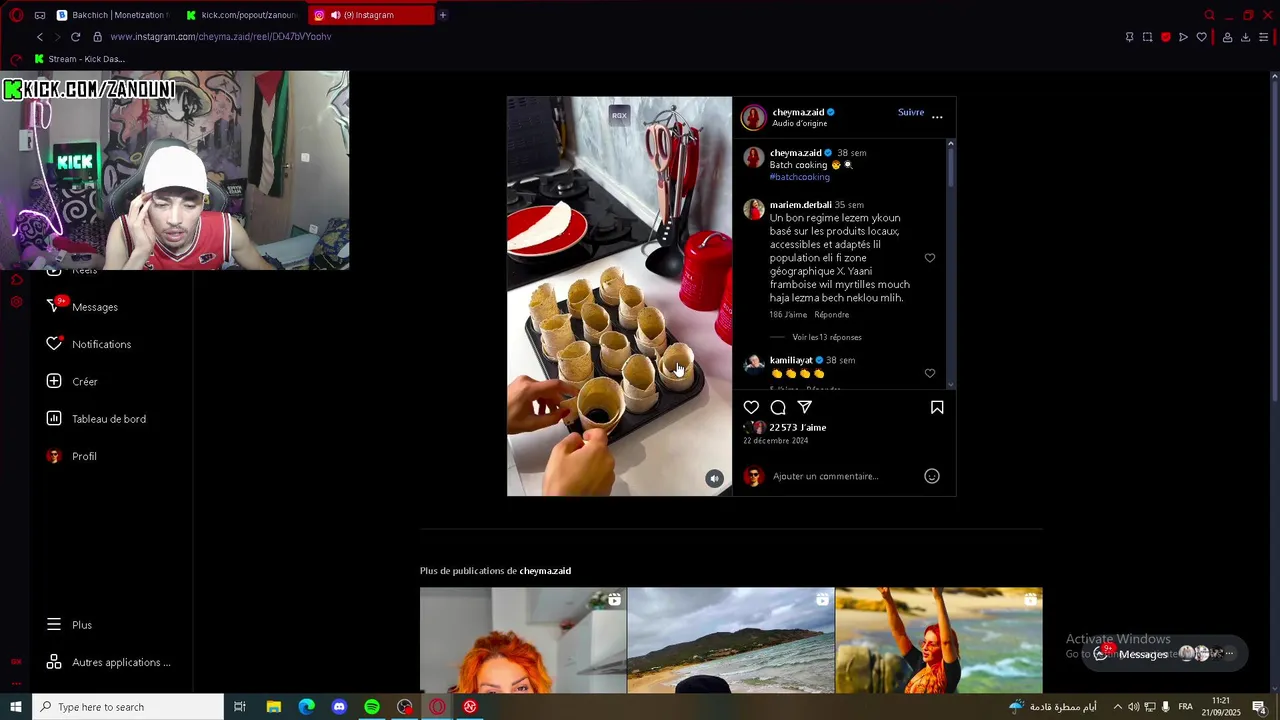Like mariem.derbali's comment
1280x720 pixels.
tap(930, 258)
